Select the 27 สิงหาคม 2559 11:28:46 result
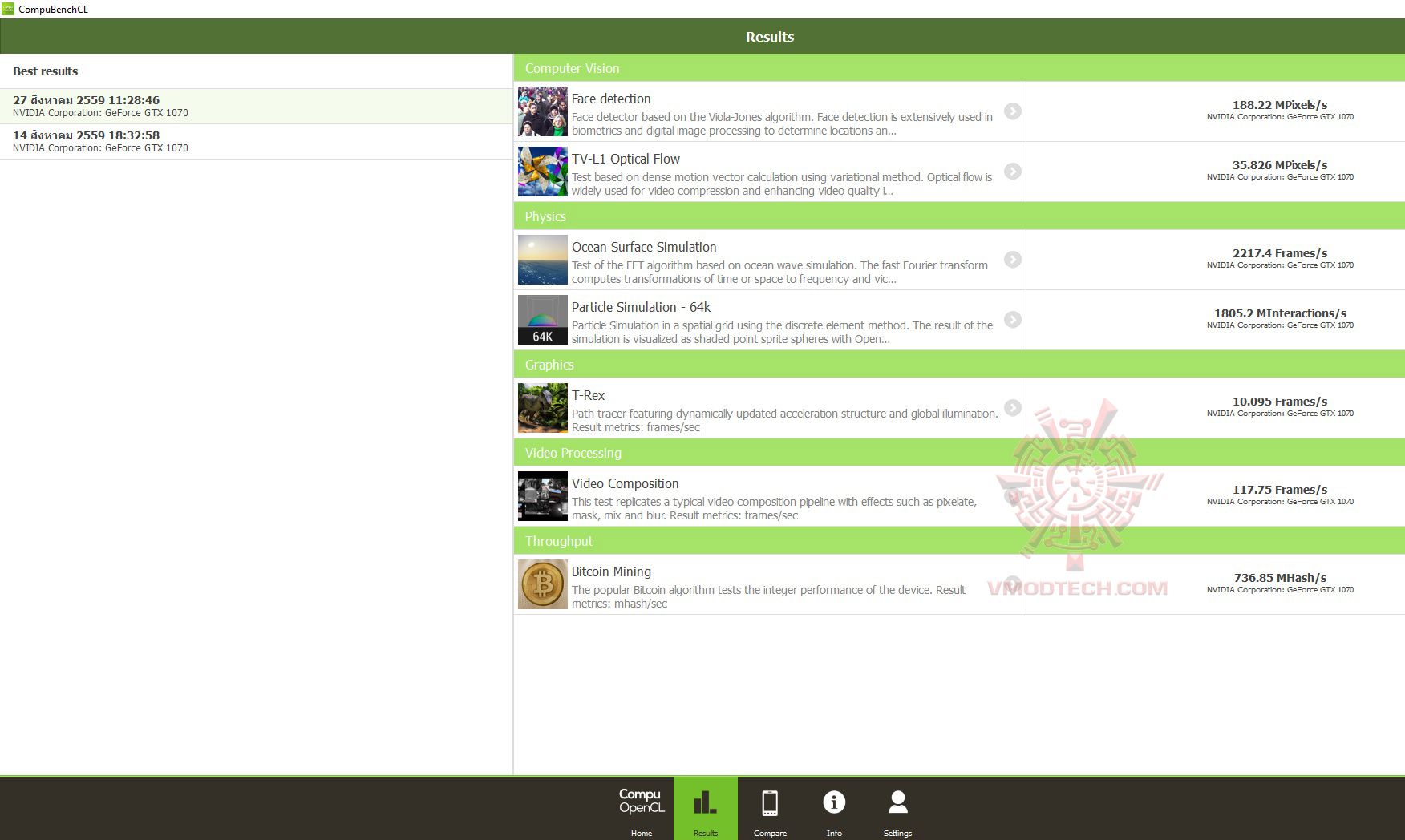This screenshot has width=1405, height=840. [257, 106]
